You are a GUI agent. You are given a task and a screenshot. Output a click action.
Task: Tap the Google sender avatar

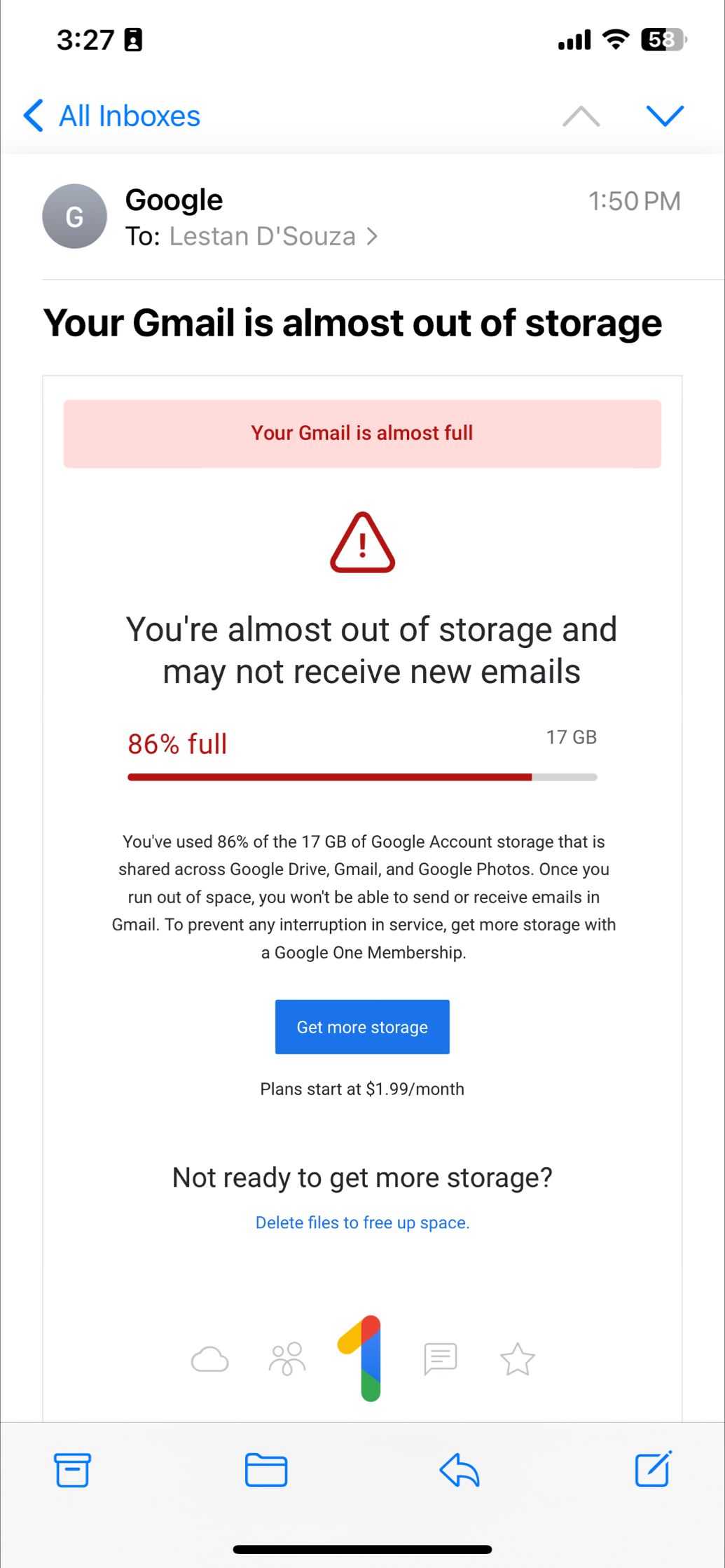point(74,216)
